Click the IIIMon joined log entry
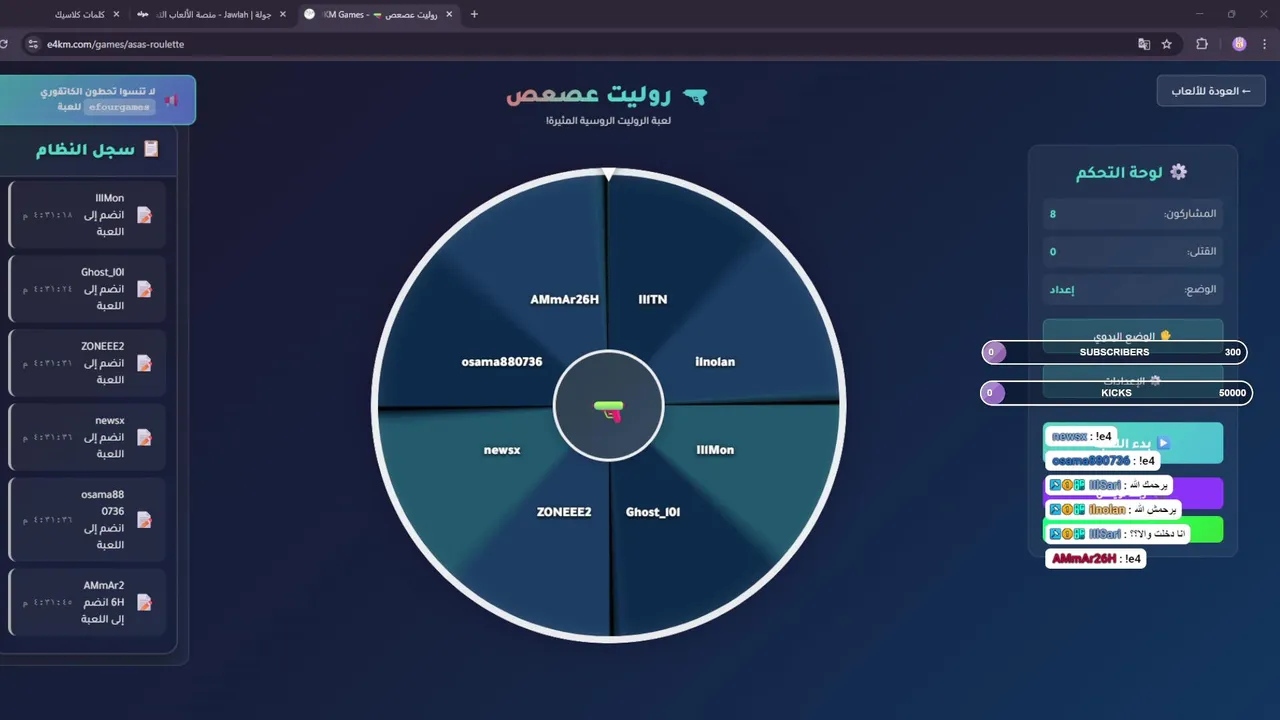 [x=87, y=215]
